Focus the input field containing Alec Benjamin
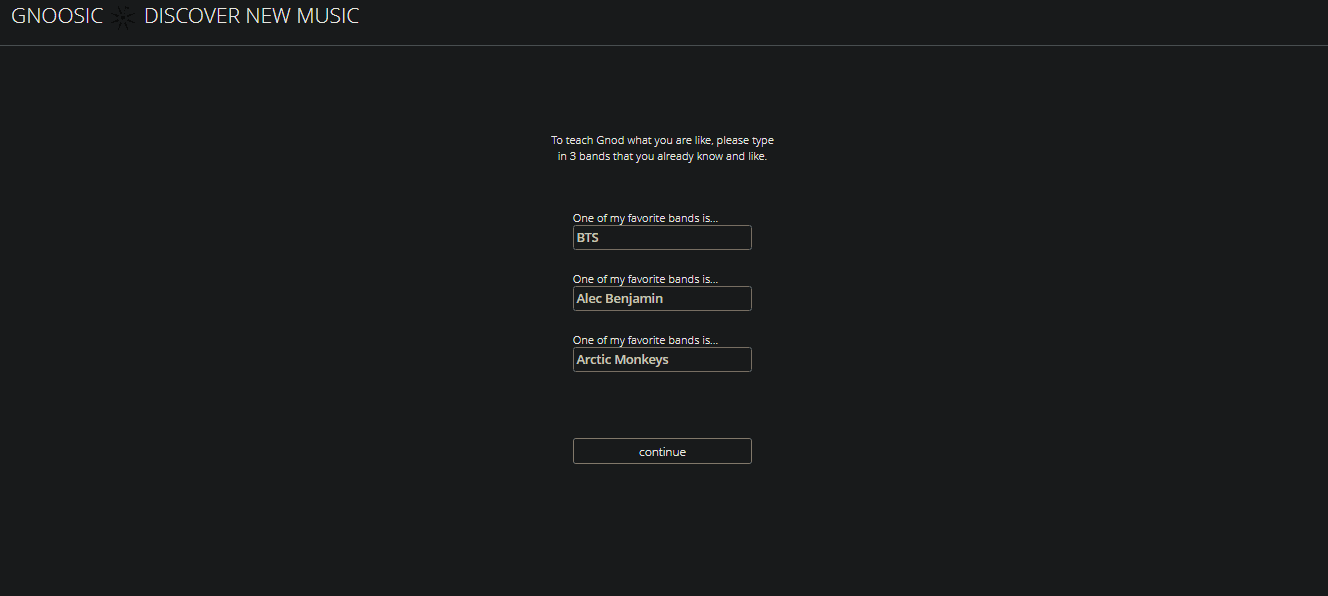This screenshot has width=1328, height=596. pos(662,299)
